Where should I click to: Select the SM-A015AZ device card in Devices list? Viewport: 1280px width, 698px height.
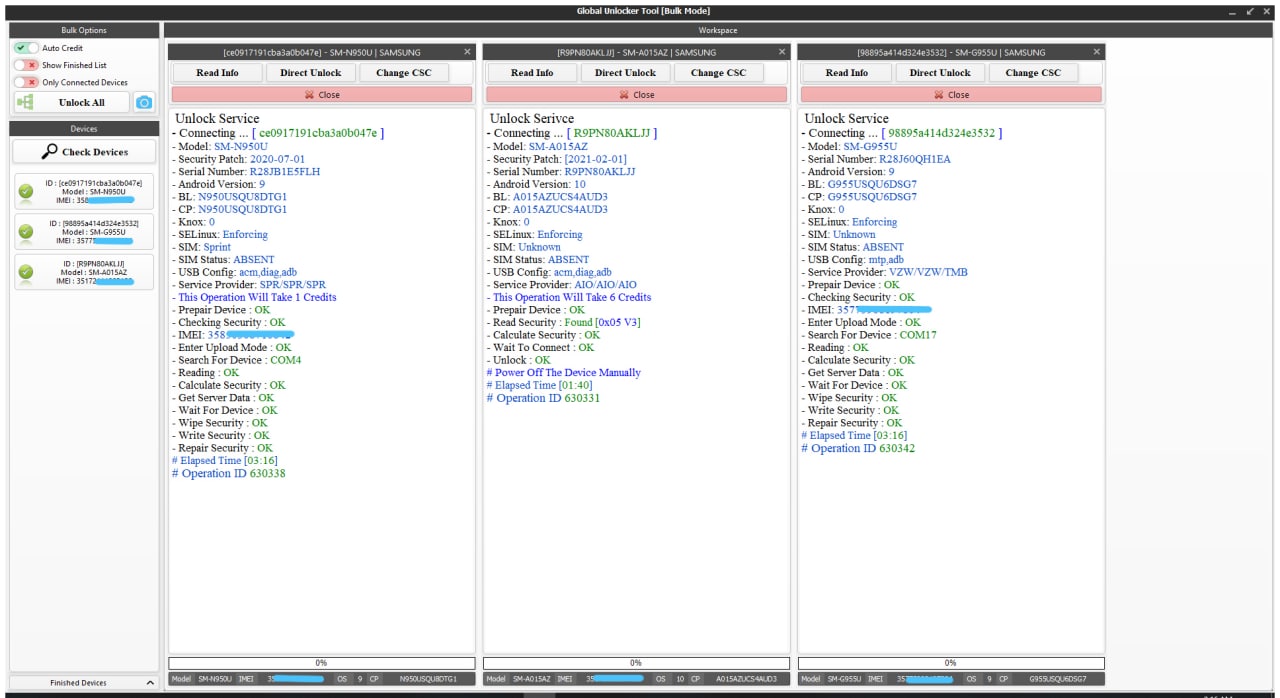pos(84,272)
